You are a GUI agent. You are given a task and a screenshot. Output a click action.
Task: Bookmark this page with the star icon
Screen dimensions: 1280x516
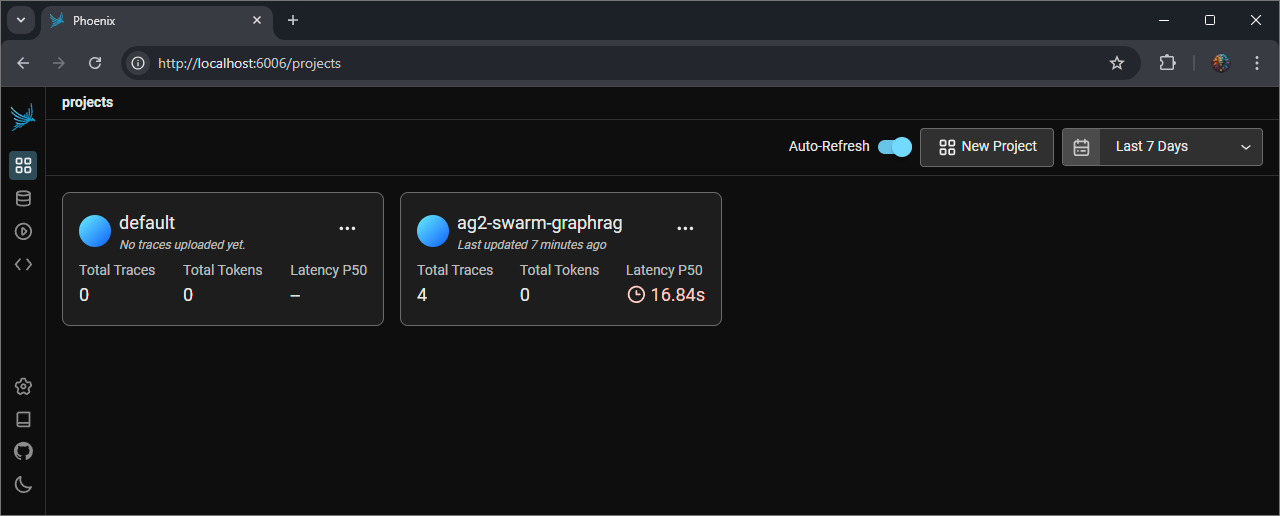1117,63
